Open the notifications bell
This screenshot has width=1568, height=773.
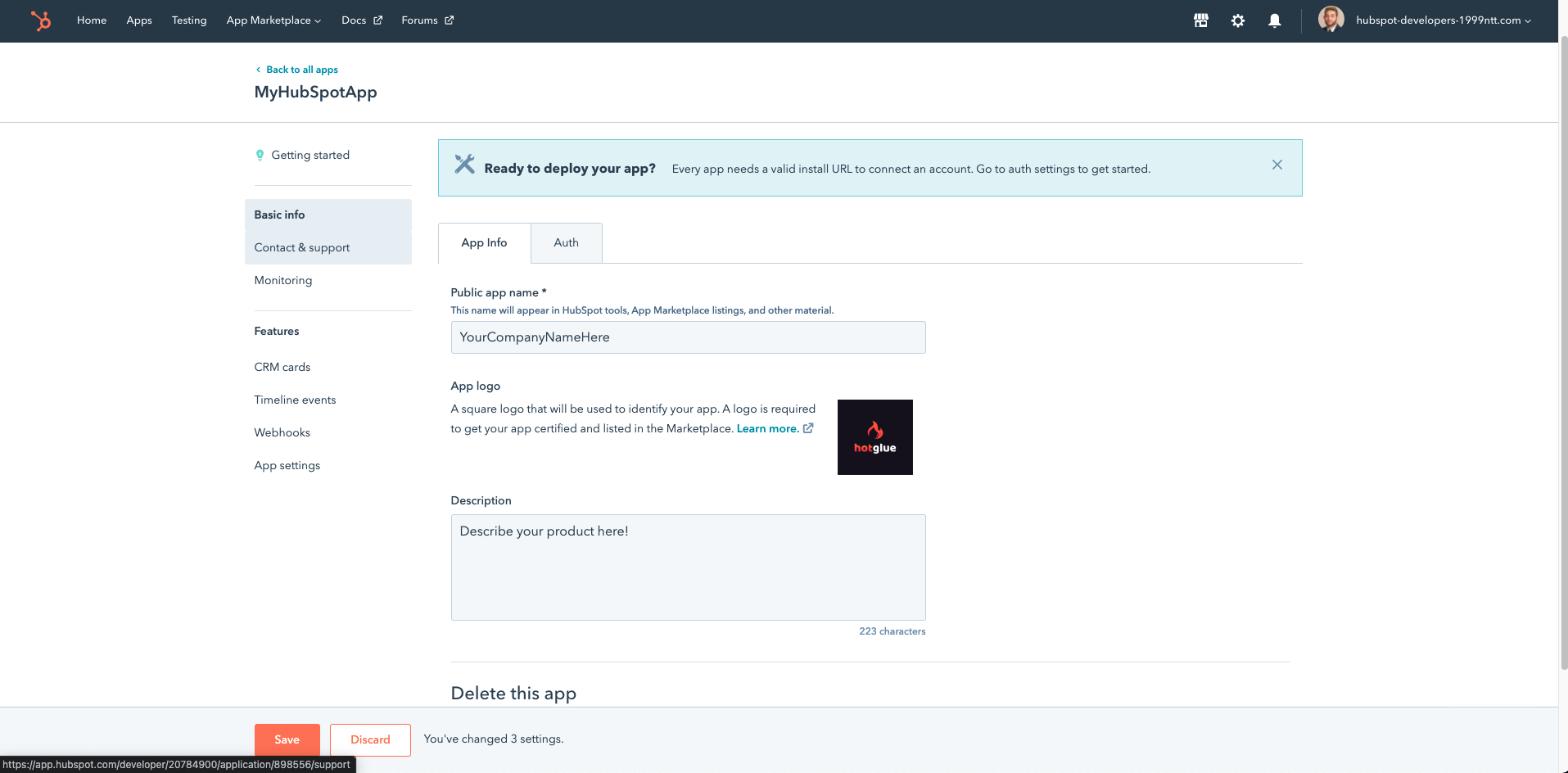[1275, 20]
